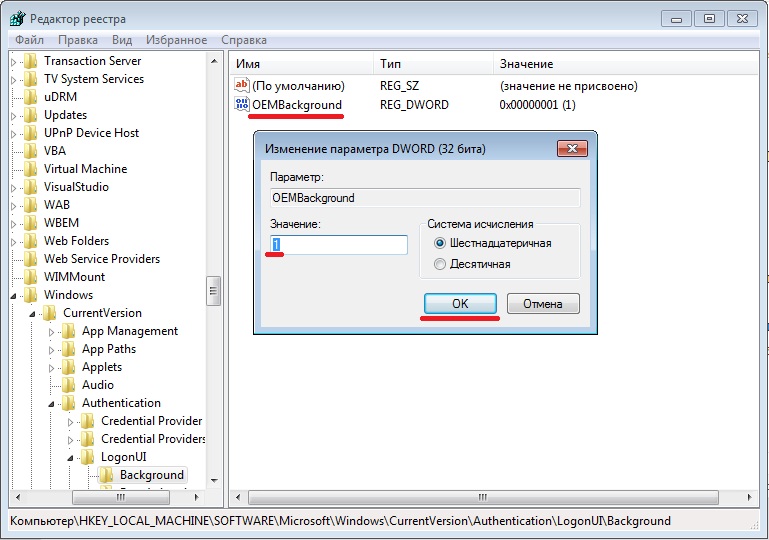Screen dimensions: 769x540
Task: Select the Шестнадцатеричная radio button
Action: 440,243
